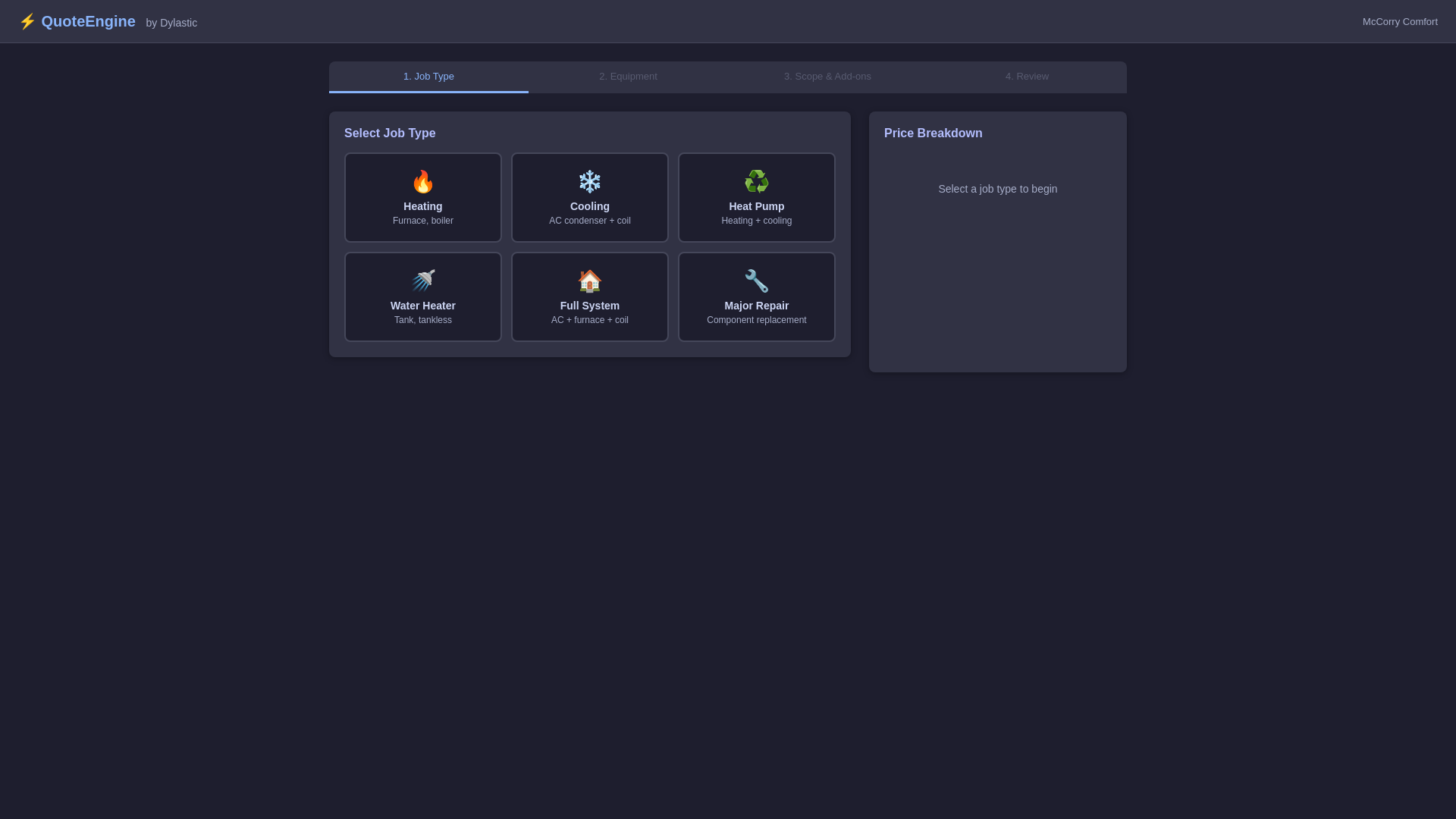The image size is (1456, 819).
Task: Click the Price Breakdown heading
Action: (934, 133)
